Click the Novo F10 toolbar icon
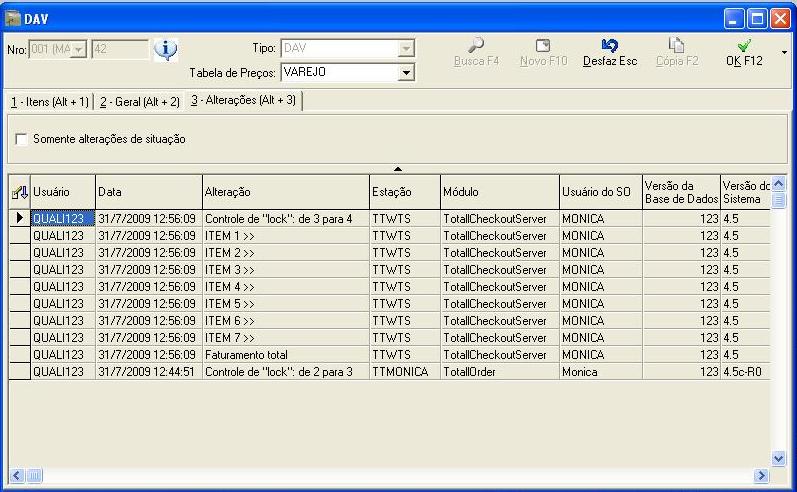 543,46
